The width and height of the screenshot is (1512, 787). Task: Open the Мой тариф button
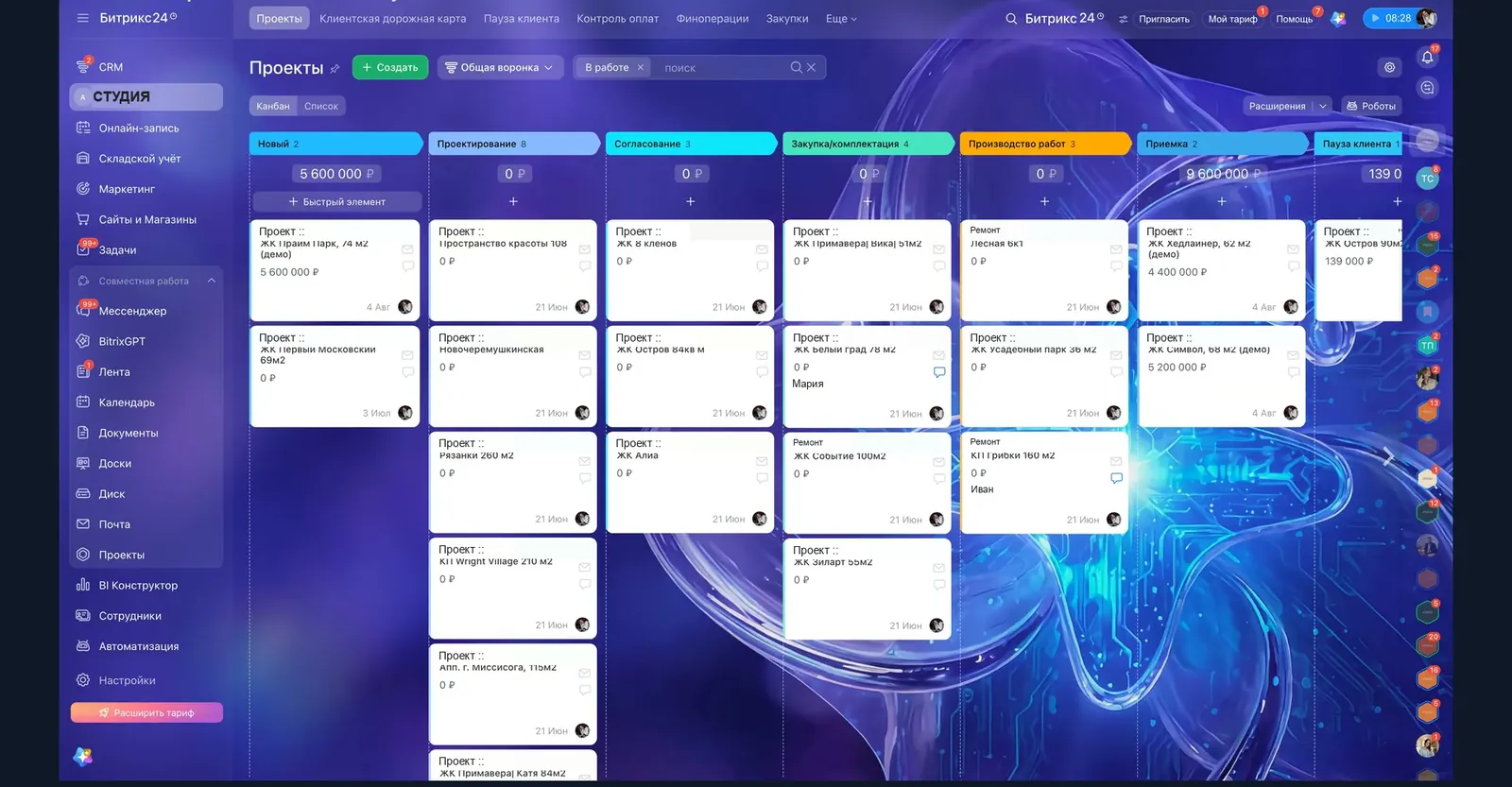coord(1232,19)
